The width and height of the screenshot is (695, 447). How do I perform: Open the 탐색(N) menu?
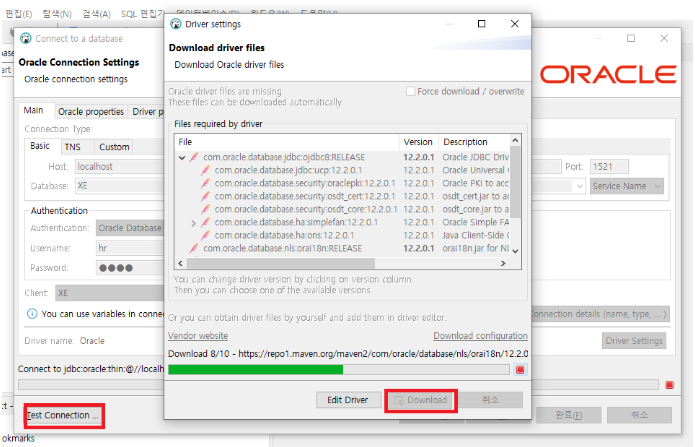point(57,14)
